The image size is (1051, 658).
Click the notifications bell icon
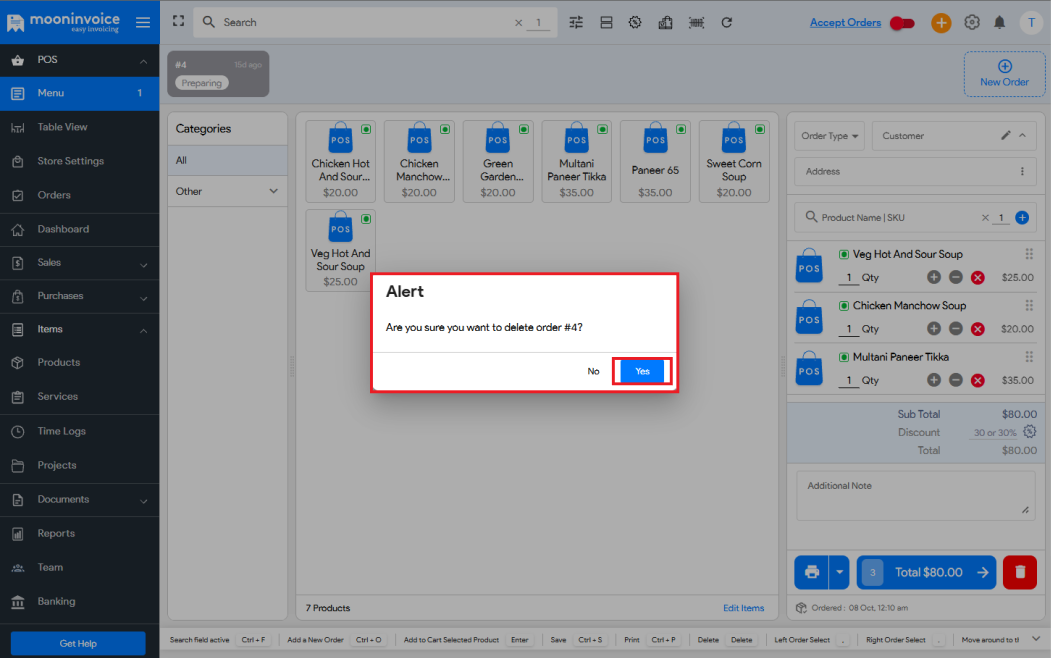999,22
